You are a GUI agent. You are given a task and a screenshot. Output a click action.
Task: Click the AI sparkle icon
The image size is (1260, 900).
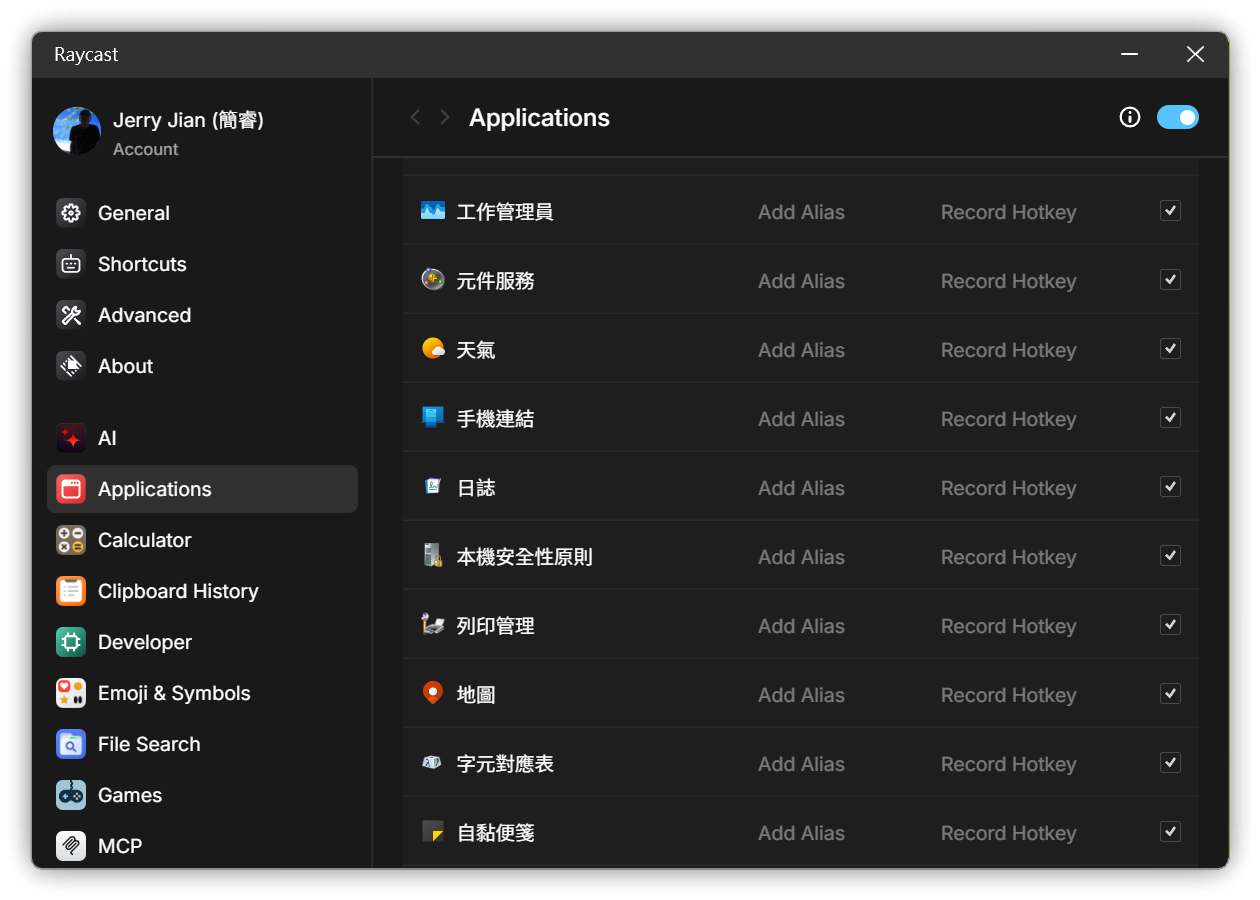(71, 438)
